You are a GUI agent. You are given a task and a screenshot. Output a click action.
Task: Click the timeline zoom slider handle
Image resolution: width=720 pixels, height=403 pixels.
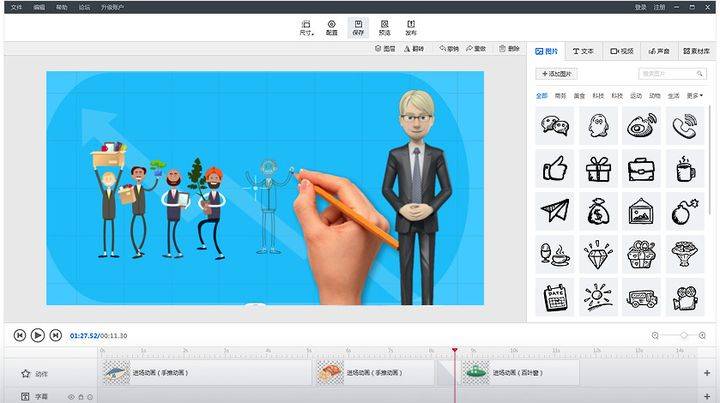tap(684, 336)
